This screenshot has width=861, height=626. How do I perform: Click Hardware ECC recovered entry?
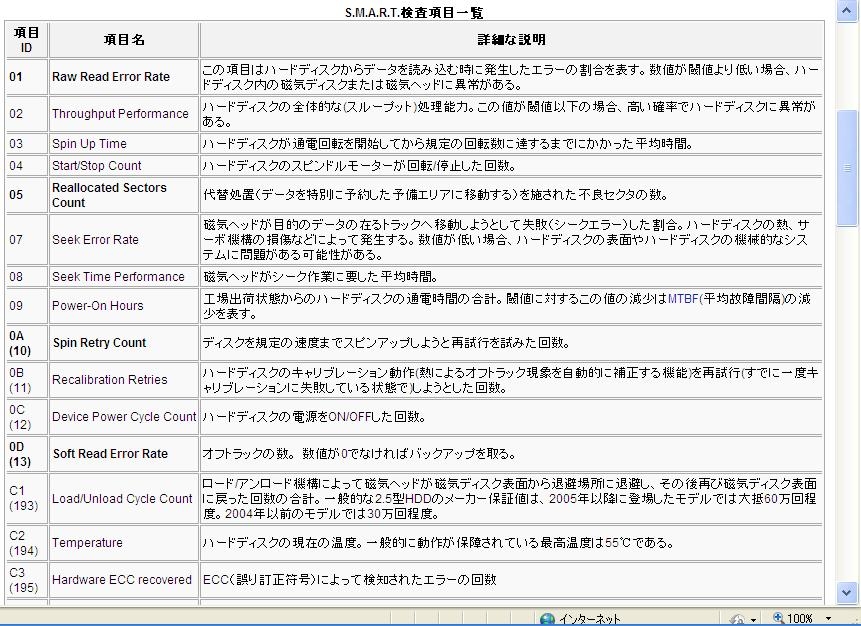122,580
